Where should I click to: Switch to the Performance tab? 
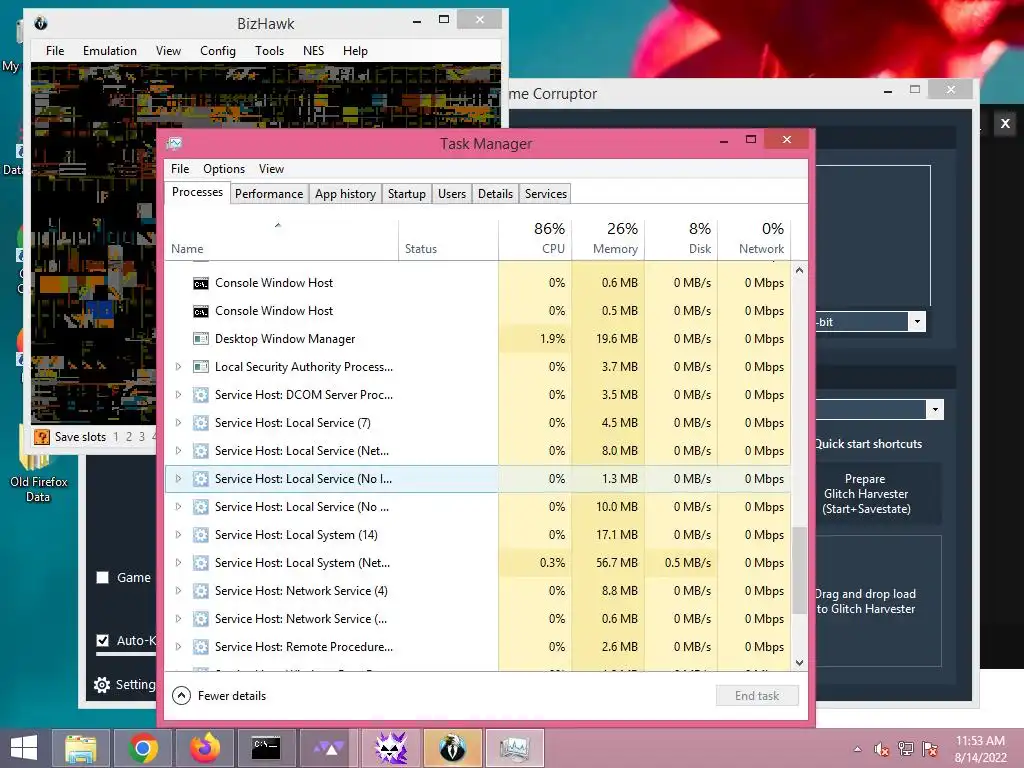tap(269, 194)
